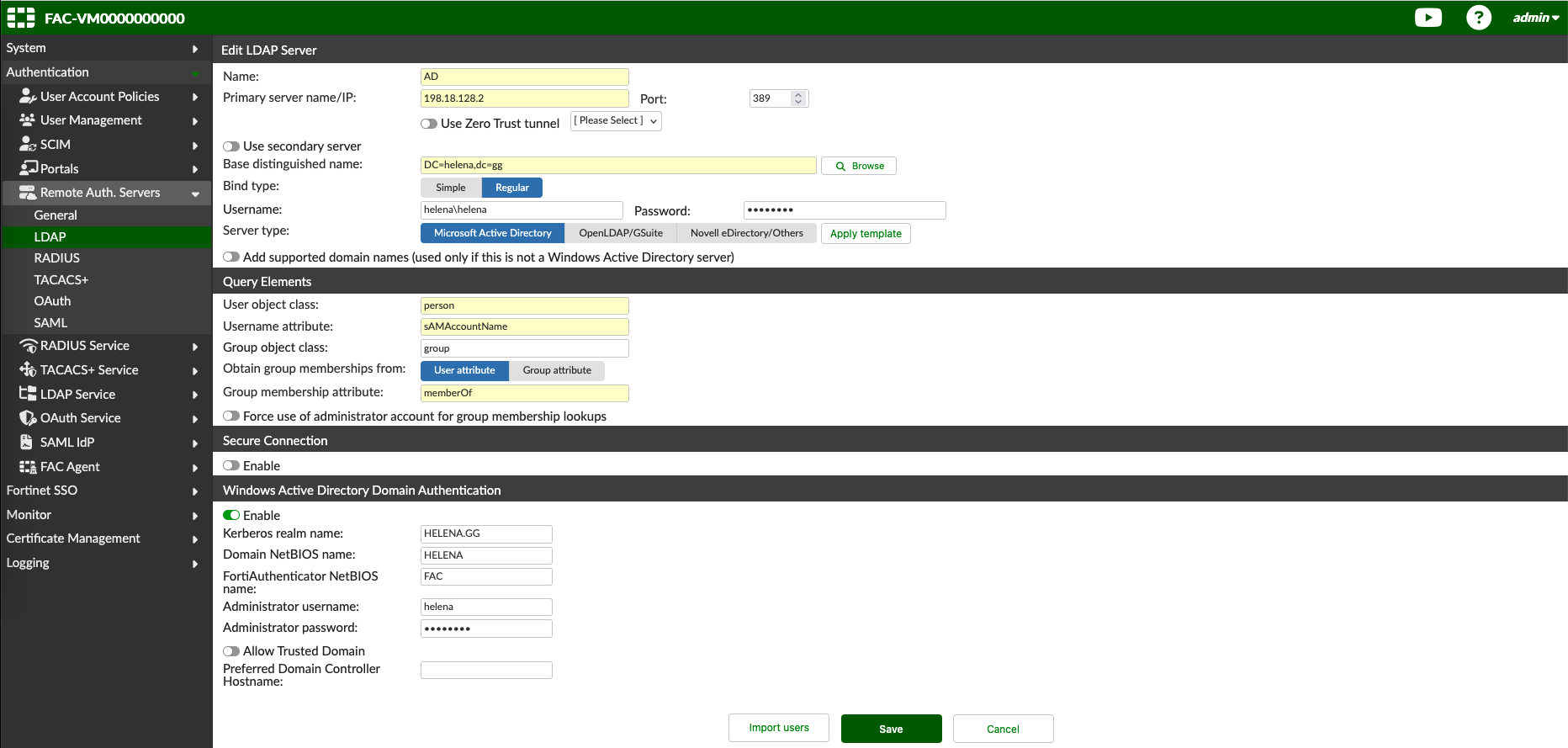Switch server type to OpenLDAP/GSuite
Image resolution: width=1568 pixels, height=748 pixels.
point(620,233)
